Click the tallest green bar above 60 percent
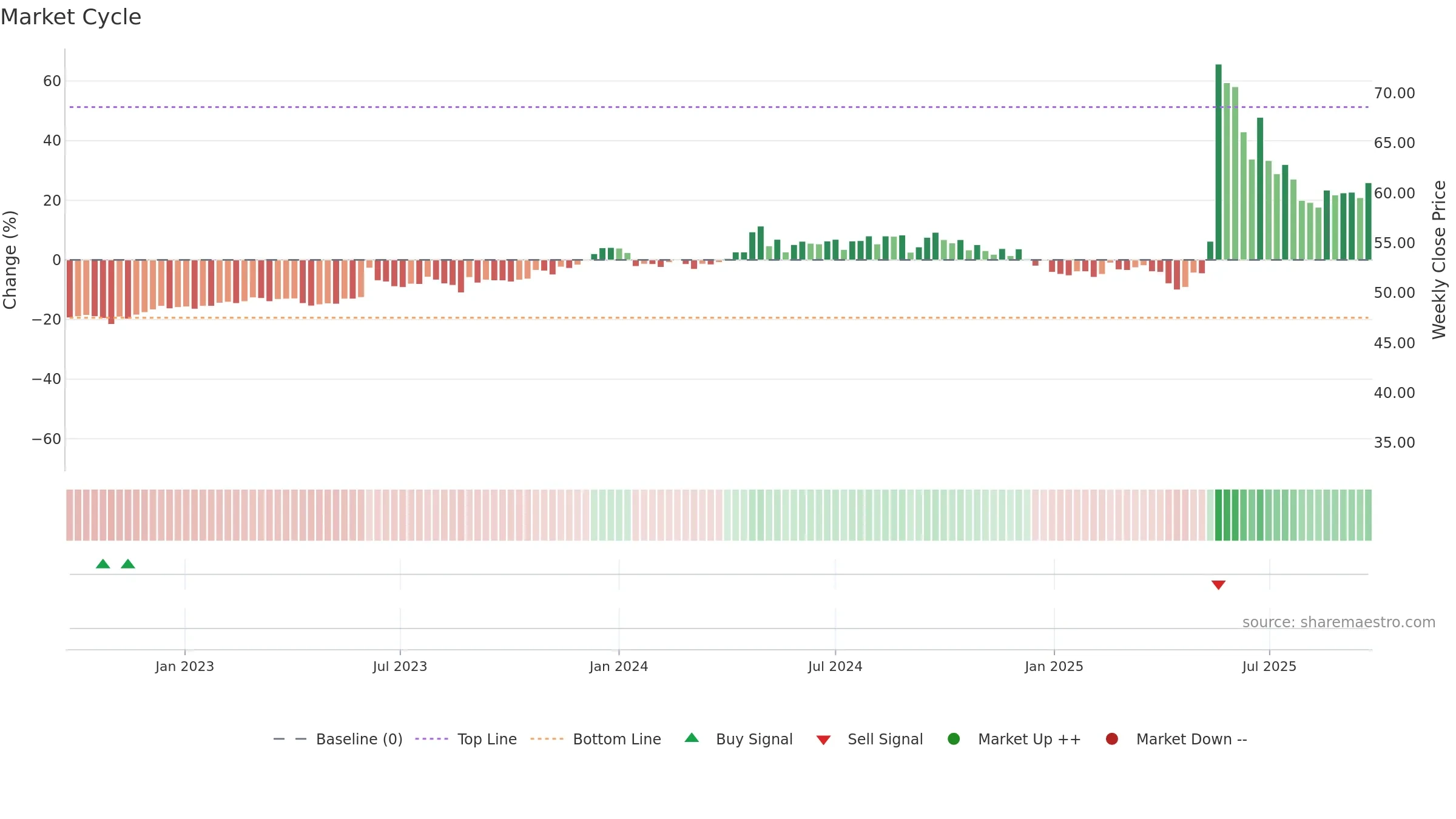Image resolution: width=1456 pixels, height=819 pixels. tap(1218, 162)
